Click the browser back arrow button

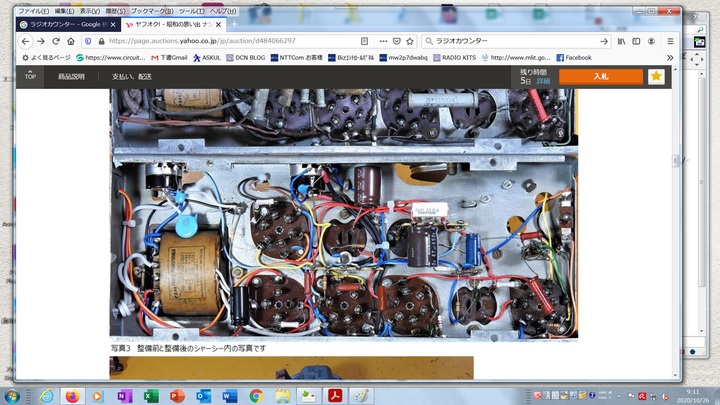point(25,41)
